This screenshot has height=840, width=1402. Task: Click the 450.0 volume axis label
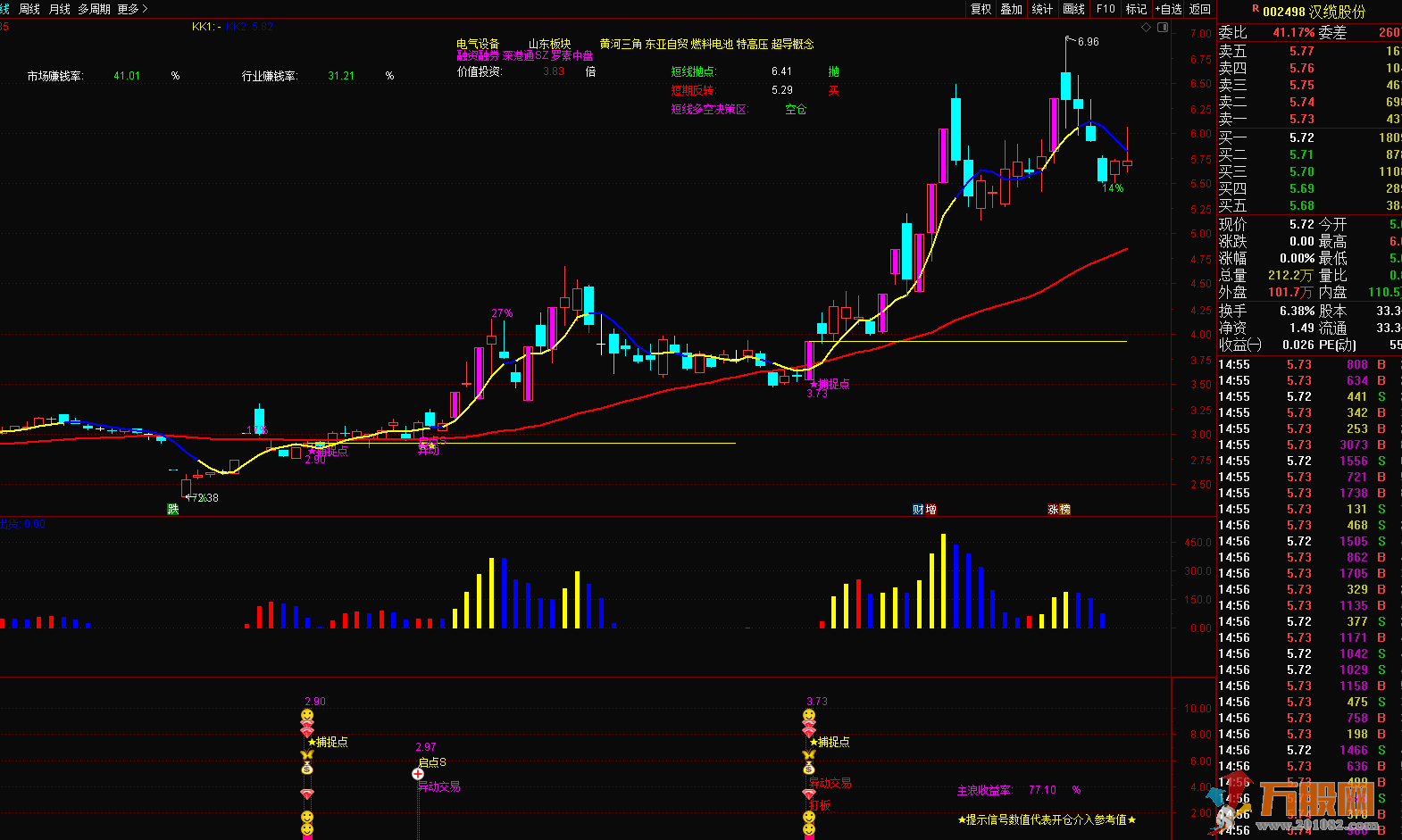coord(1198,542)
